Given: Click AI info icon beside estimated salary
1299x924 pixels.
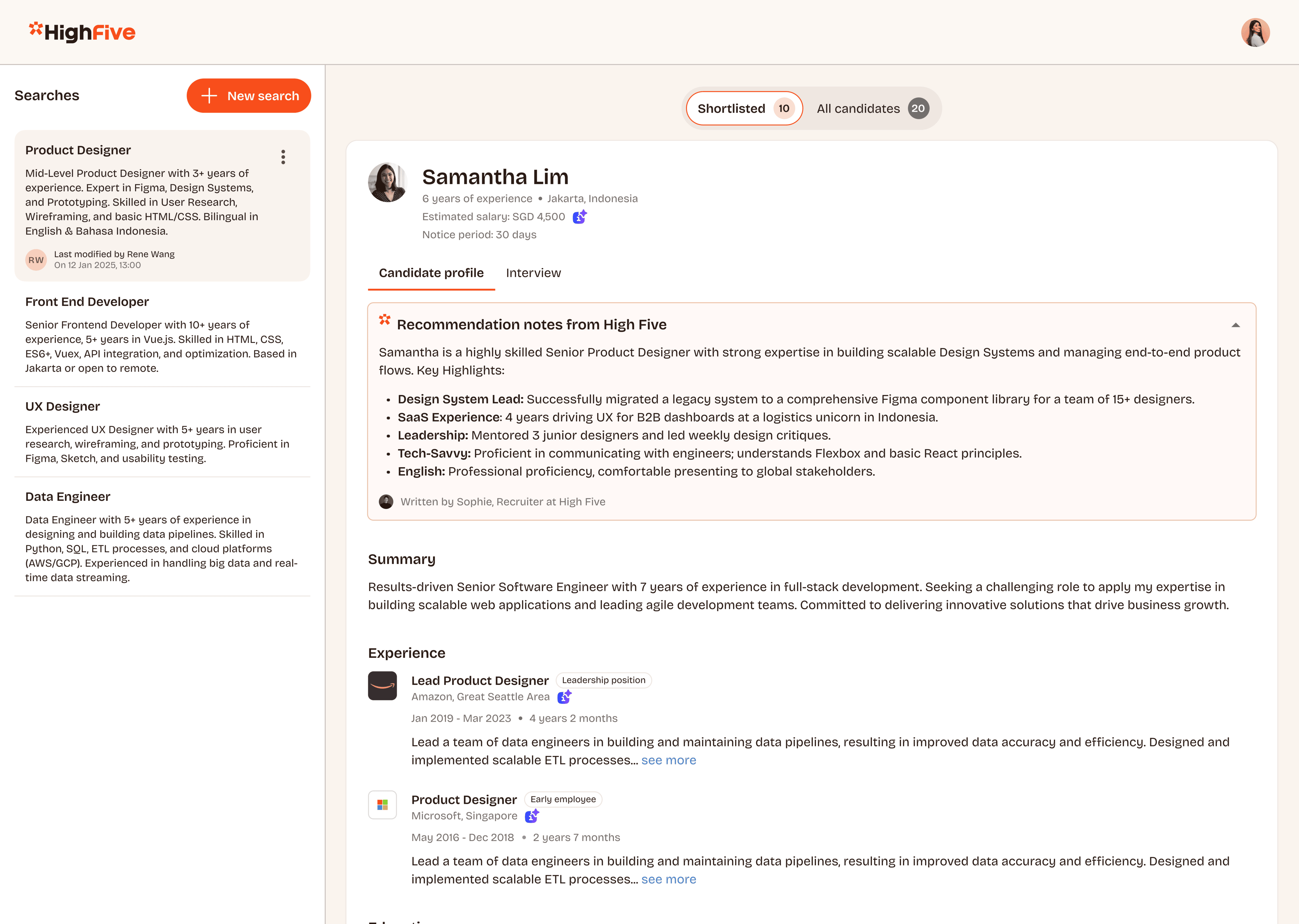Looking at the screenshot, I should (x=579, y=217).
